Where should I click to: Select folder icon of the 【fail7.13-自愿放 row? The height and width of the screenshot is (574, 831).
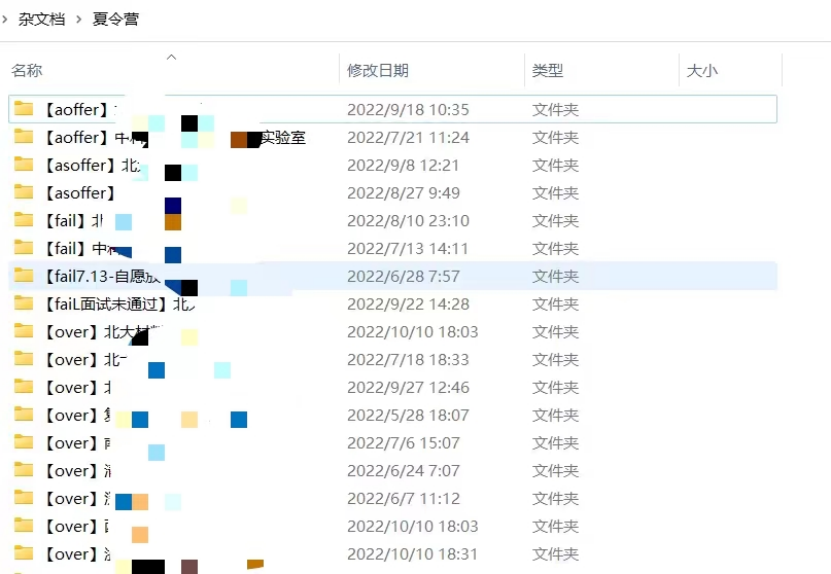(x=23, y=275)
